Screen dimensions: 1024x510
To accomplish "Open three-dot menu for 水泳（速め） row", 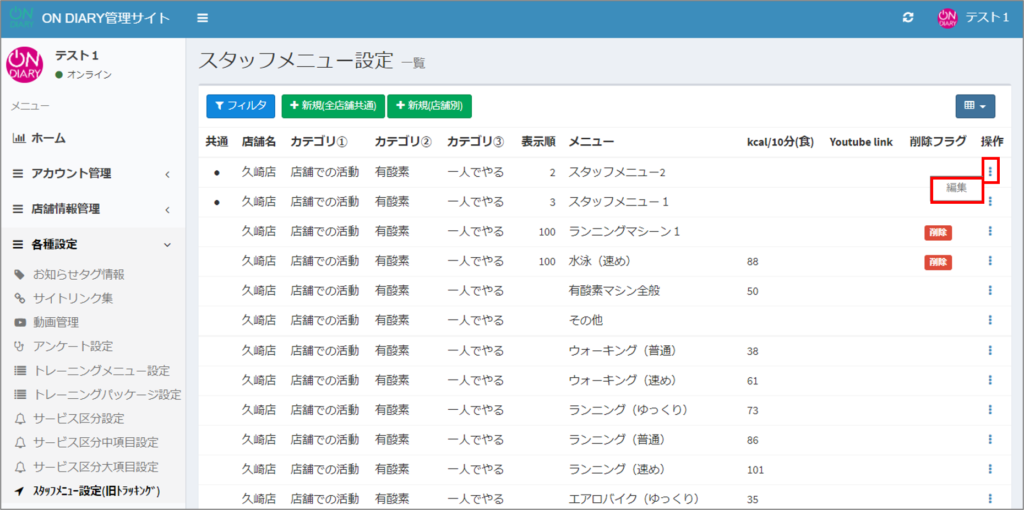I will tap(990, 261).
